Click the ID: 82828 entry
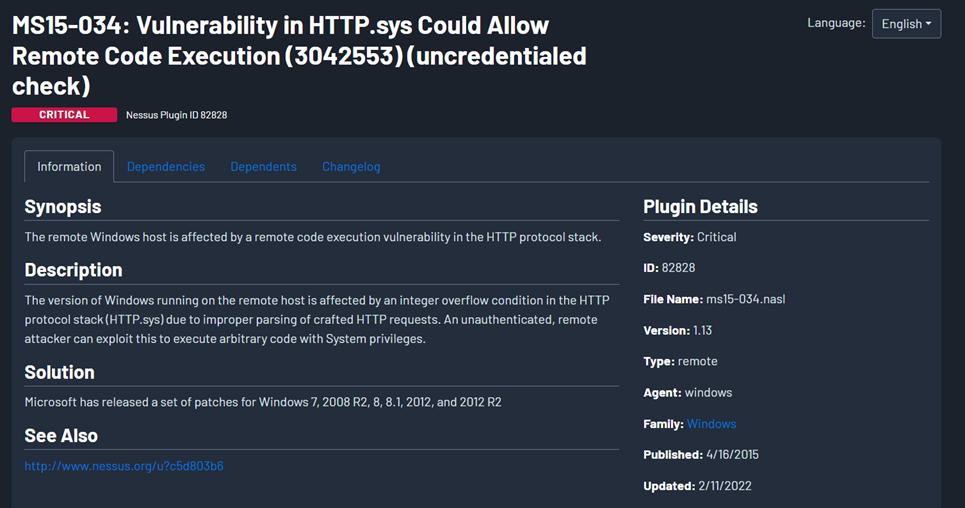 [669, 268]
